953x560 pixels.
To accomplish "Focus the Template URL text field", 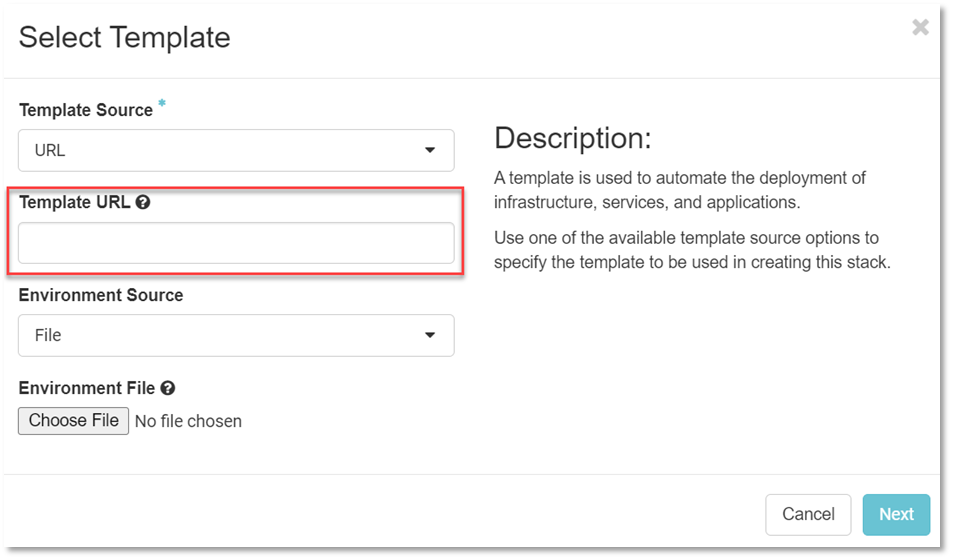I will pos(236,243).
